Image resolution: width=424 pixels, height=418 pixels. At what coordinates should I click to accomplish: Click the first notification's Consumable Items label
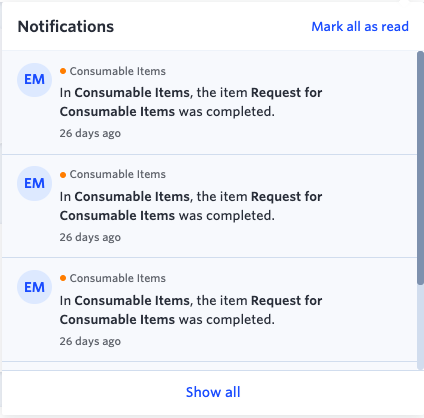(118, 71)
